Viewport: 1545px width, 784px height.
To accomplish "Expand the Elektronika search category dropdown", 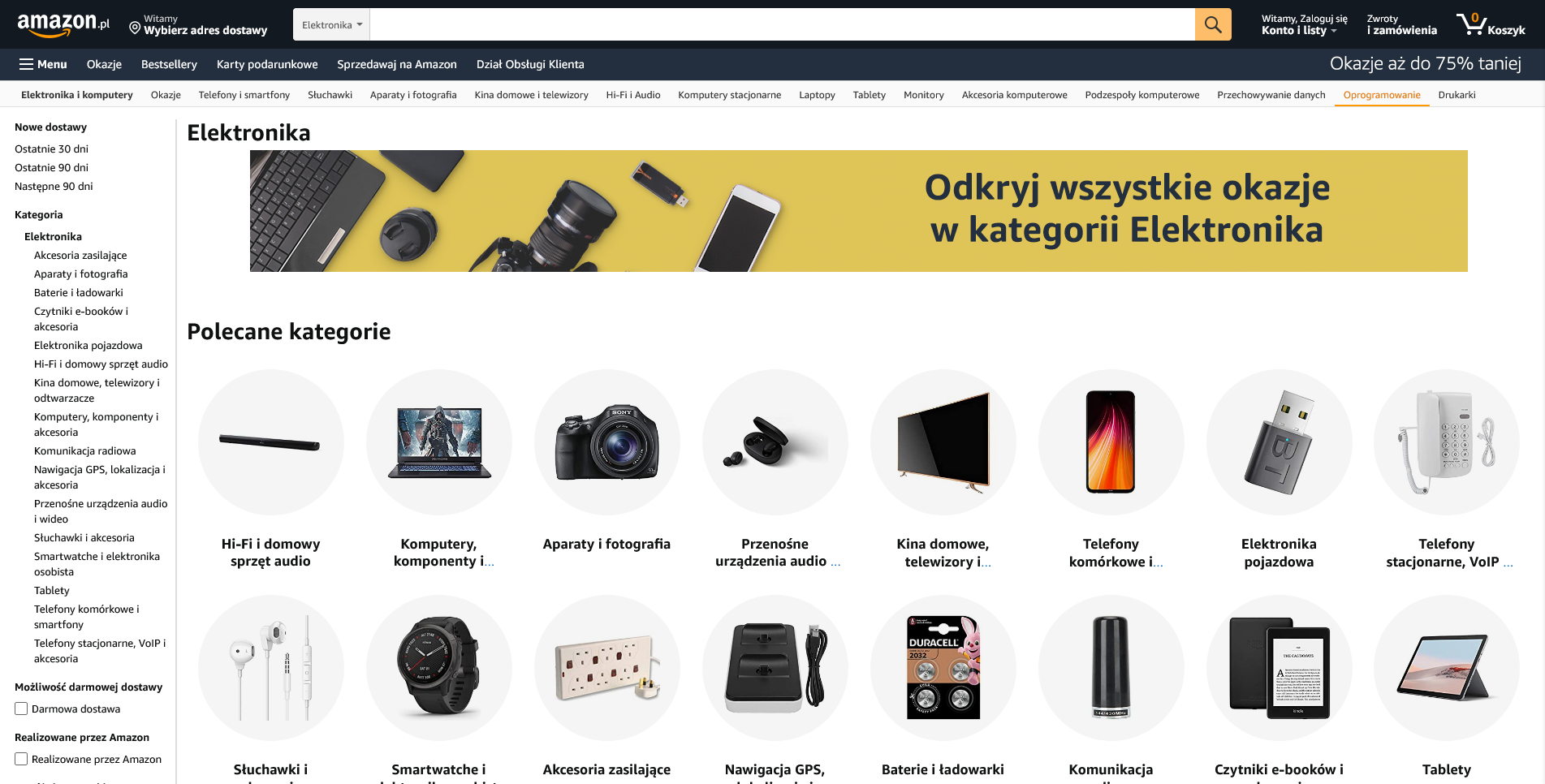I will (331, 24).
